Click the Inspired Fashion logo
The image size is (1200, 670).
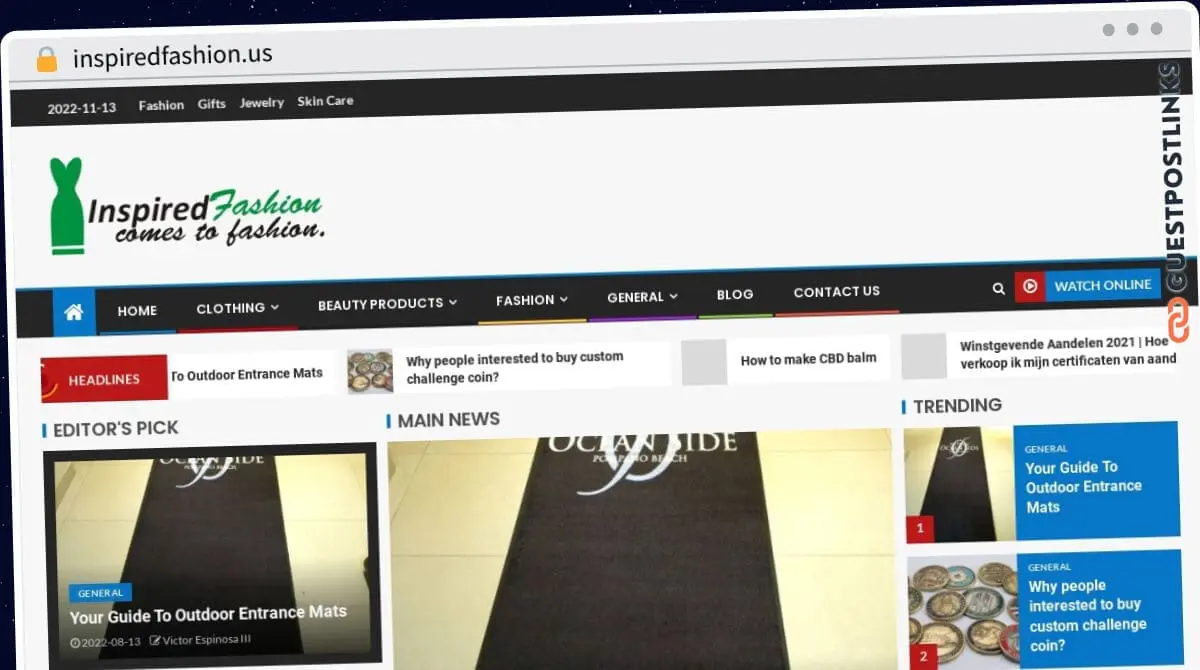(x=186, y=205)
